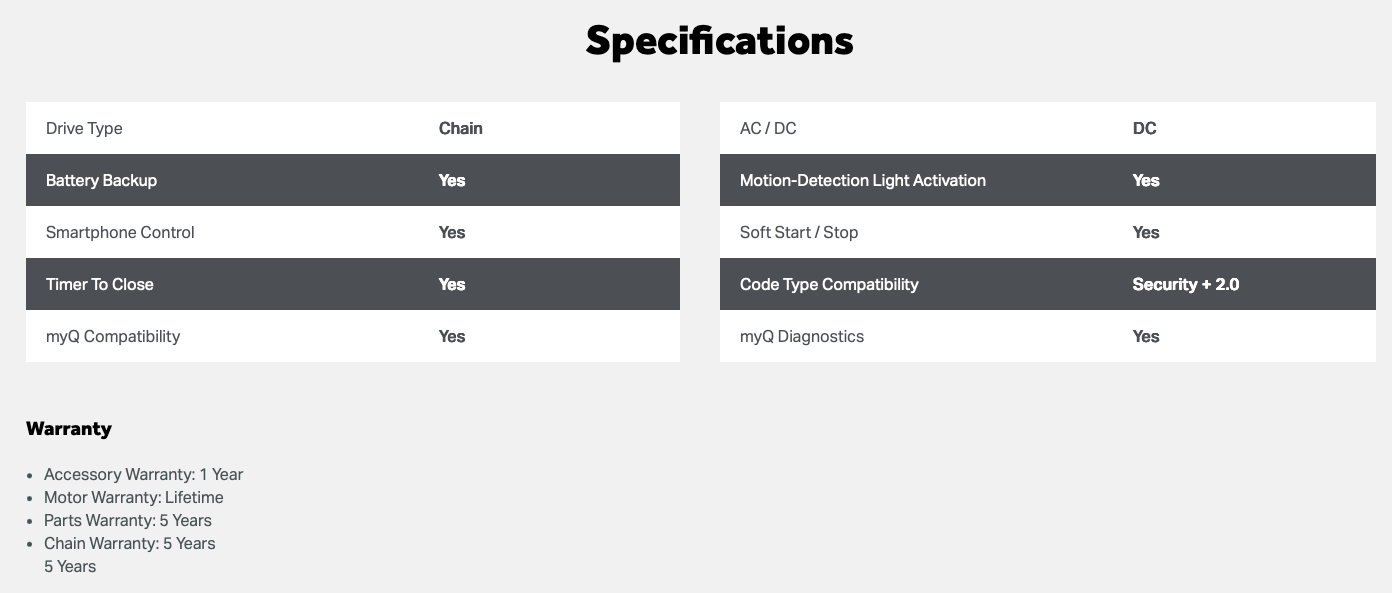This screenshot has height=593, width=1392.
Task: Select the Accessory Warranty: 1 Year item
Action: pos(143,474)
